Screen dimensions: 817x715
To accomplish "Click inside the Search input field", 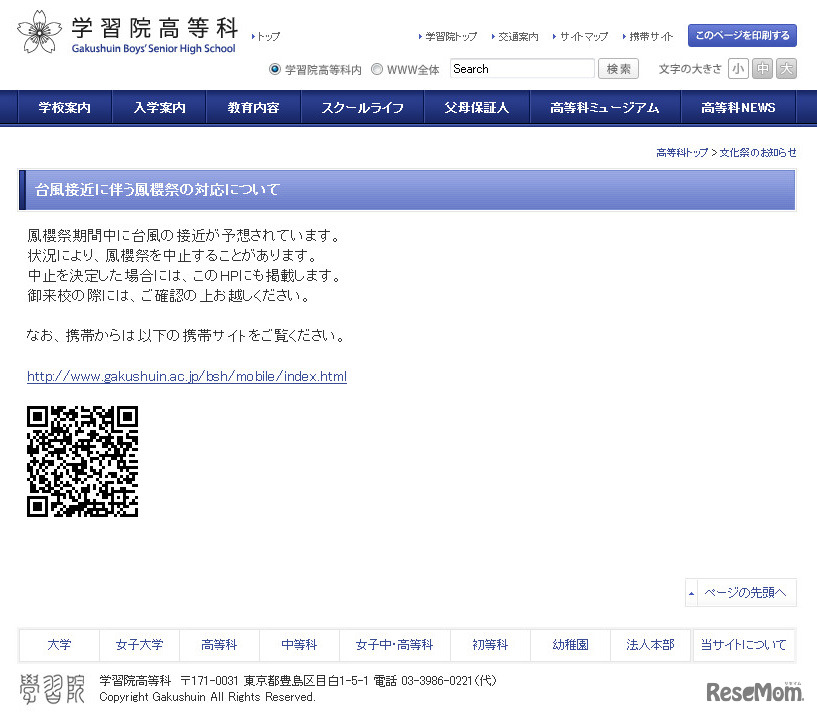I will click(522, 69).
